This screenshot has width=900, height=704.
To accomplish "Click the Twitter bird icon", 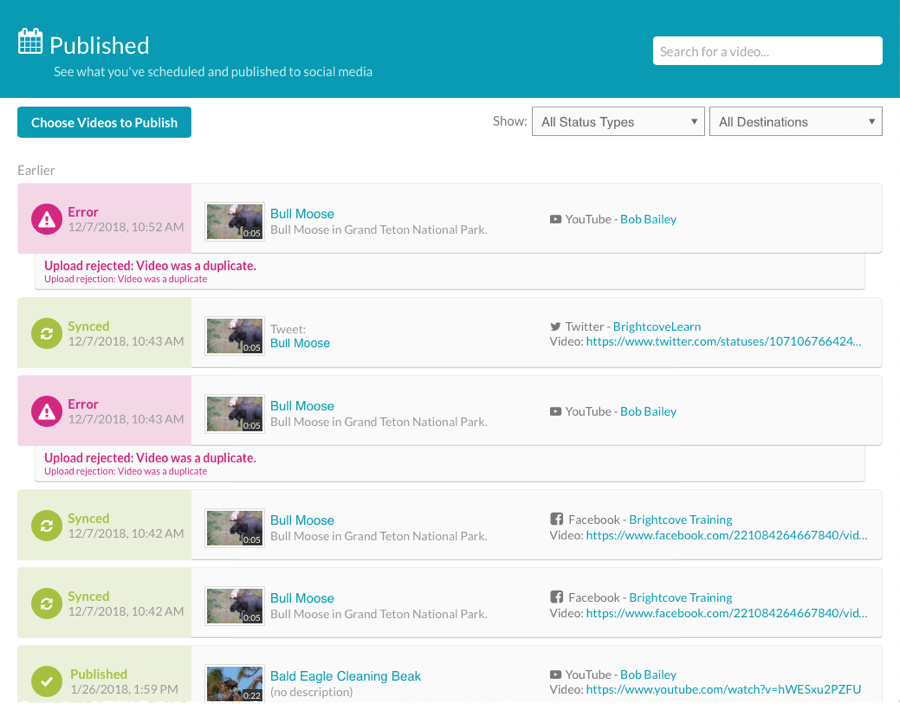I will tap(555, 326).
